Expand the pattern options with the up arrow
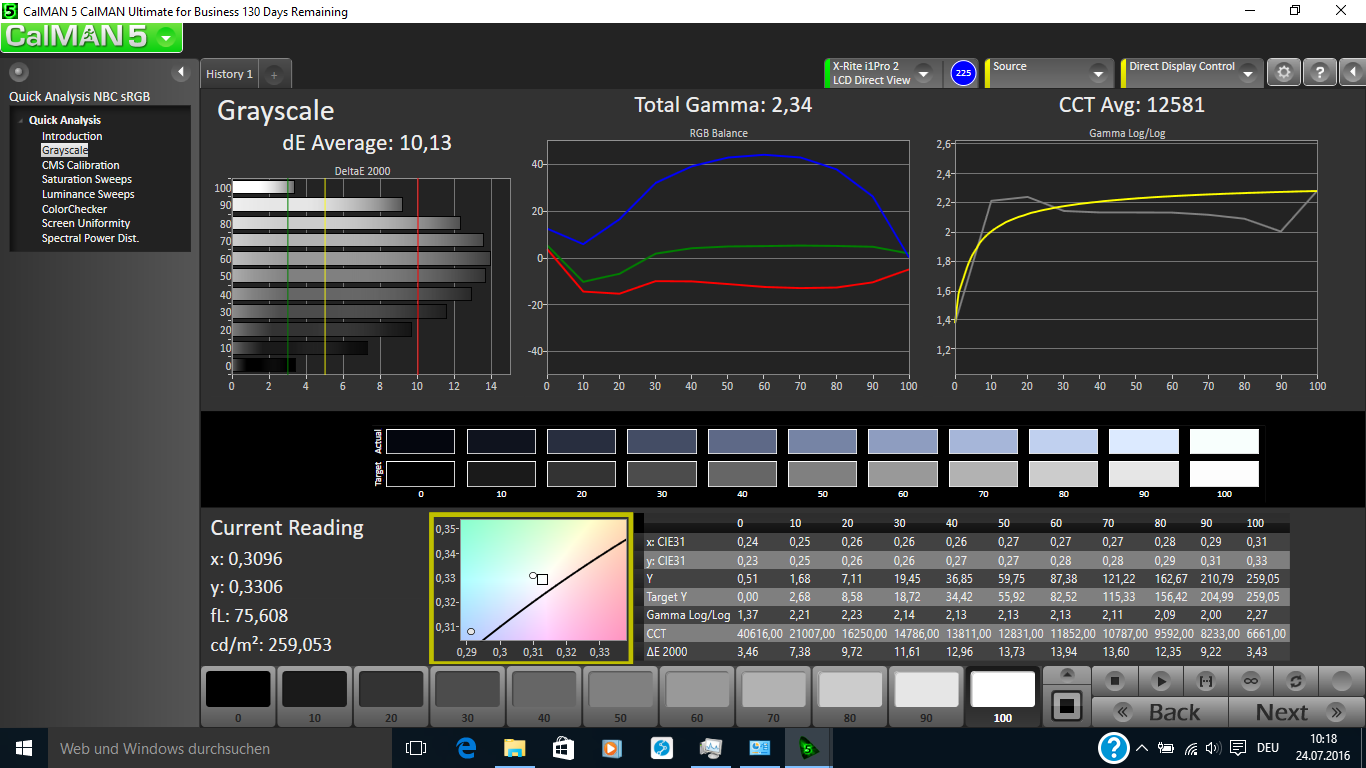1366x768 pixels. (x=1067, y=673)
